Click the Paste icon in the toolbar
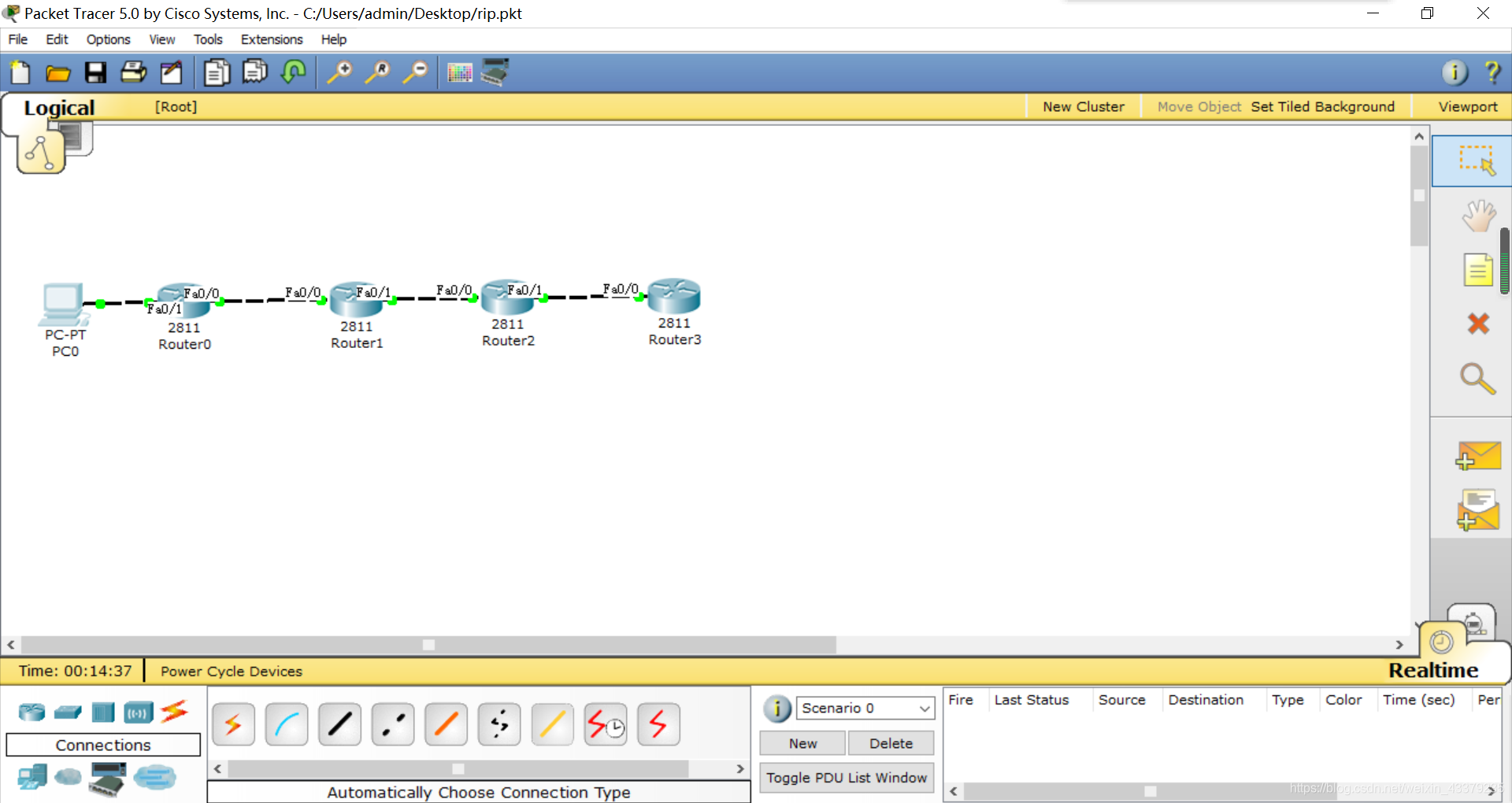The width and height of the screenshot is (1512, 803). (255, 72)
